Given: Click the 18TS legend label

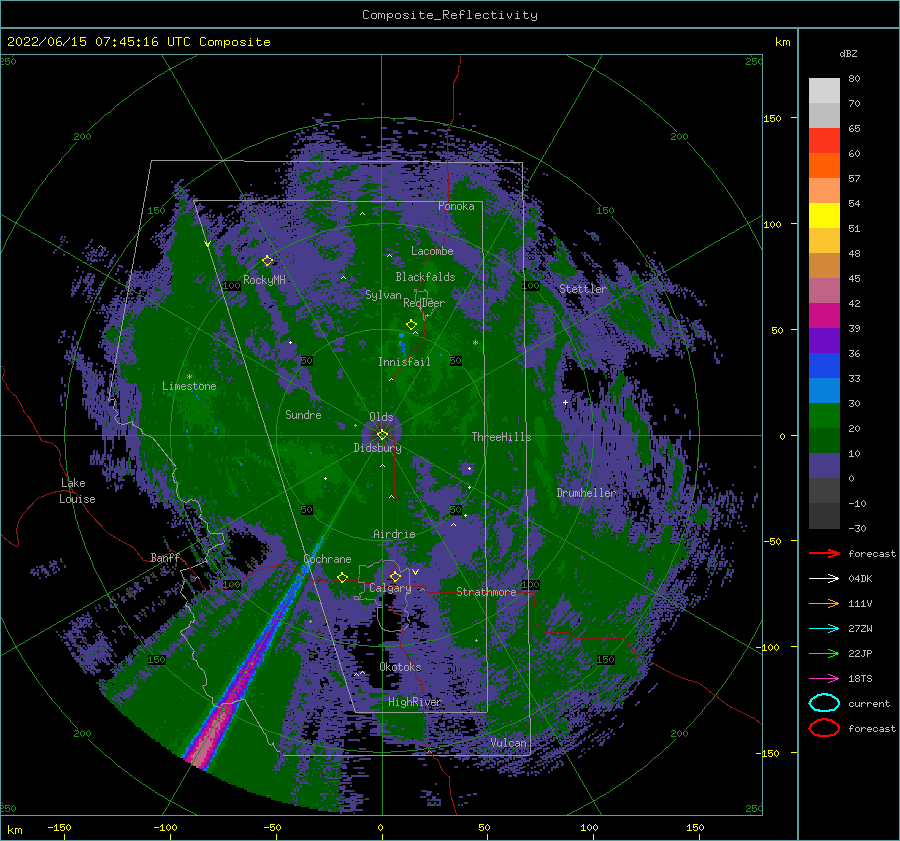Looking at the screenshot, I should click(860, 678).
